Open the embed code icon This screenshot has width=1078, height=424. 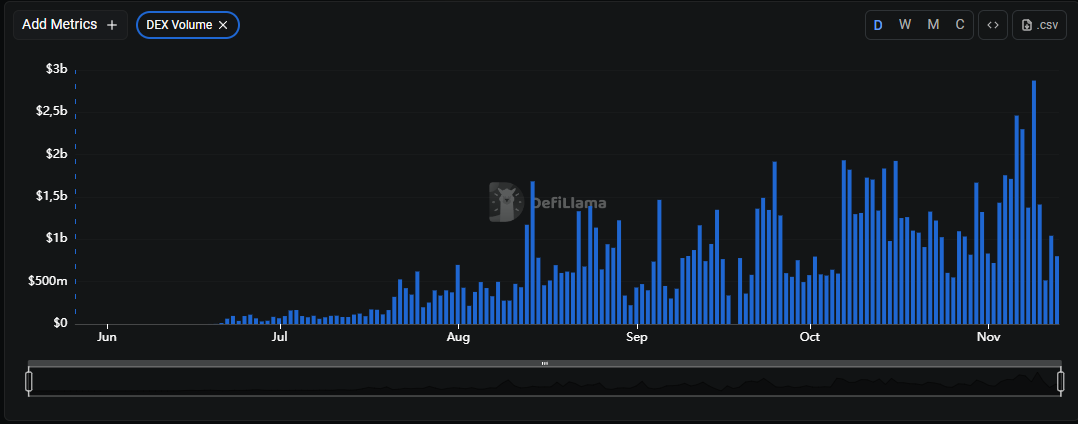992,25
